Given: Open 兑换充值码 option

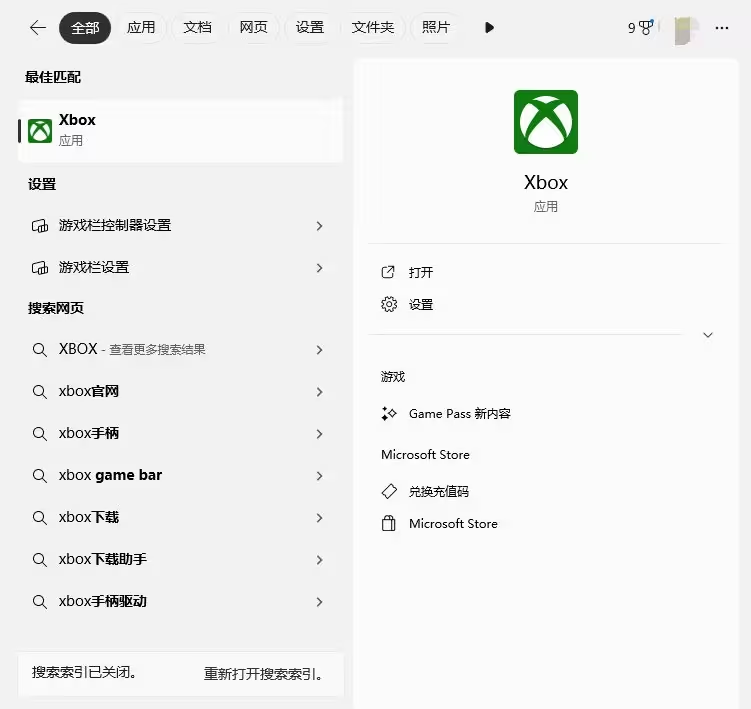Looking at the screenshot, I should click(x=439, y=492).
